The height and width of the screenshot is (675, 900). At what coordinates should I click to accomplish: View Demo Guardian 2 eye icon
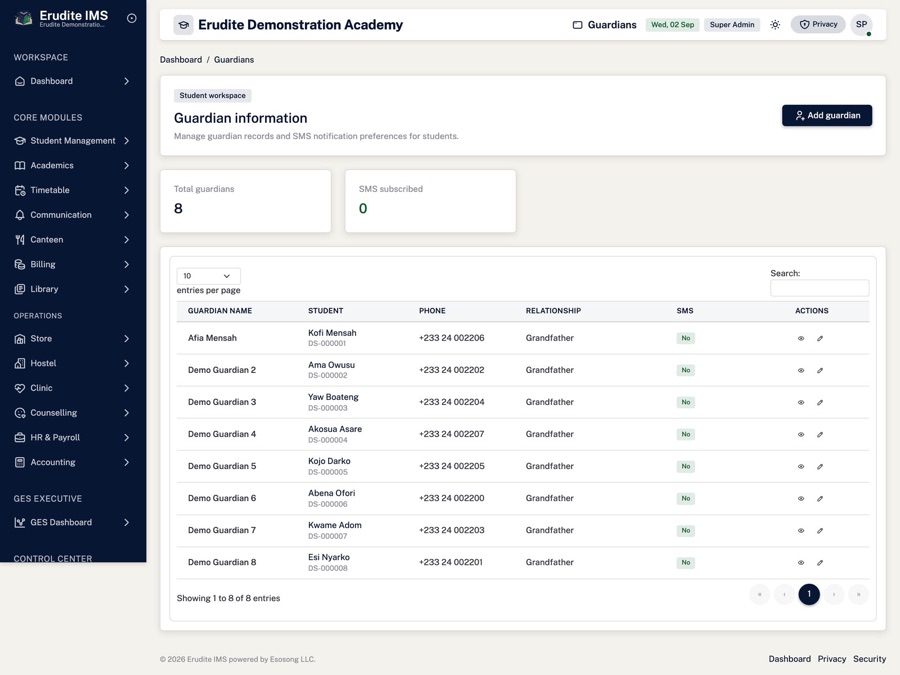click(801, 370)
